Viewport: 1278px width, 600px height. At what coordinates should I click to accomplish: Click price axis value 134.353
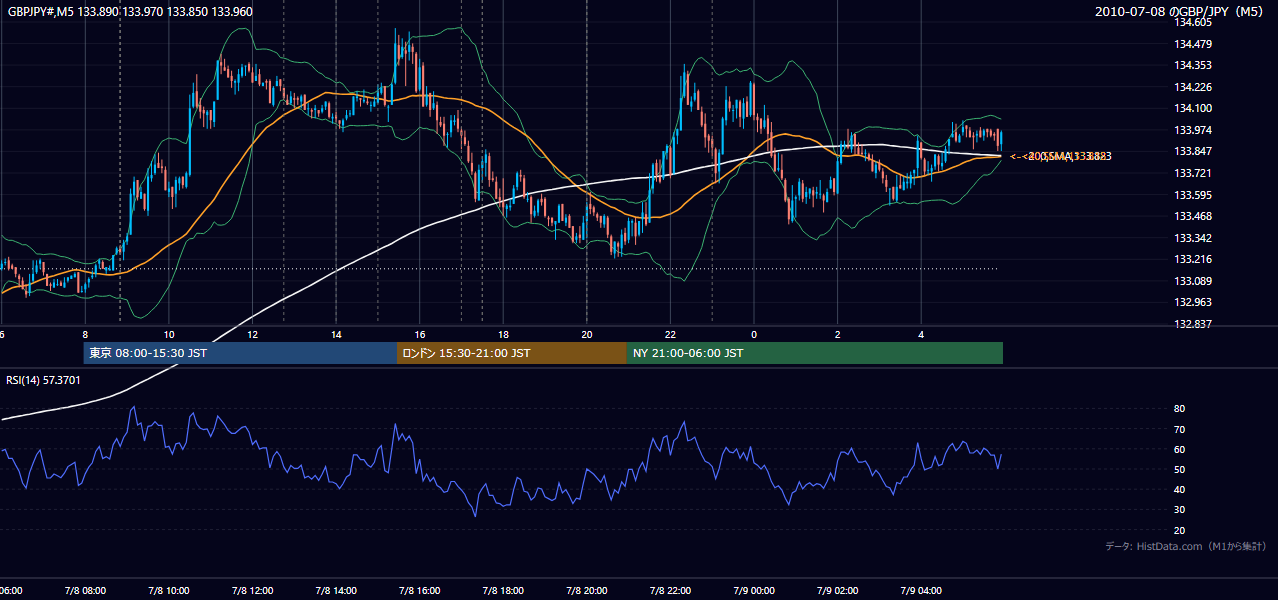click(x=1193, y=65)
